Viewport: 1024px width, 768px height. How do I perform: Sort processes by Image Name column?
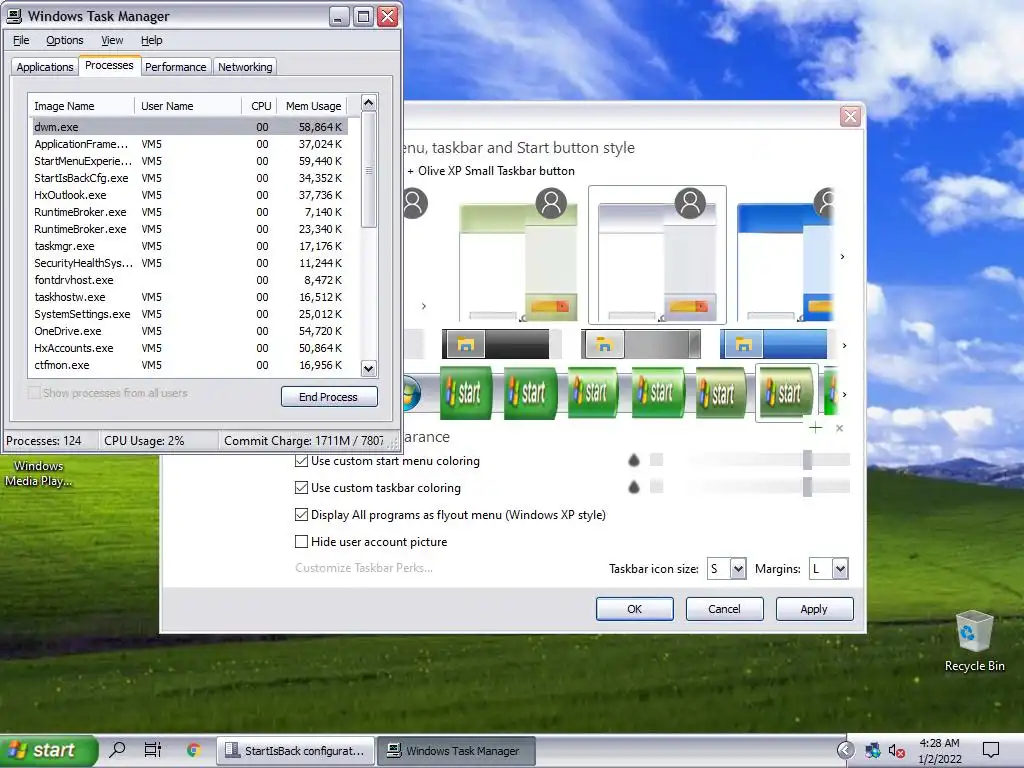click(82, 106)
